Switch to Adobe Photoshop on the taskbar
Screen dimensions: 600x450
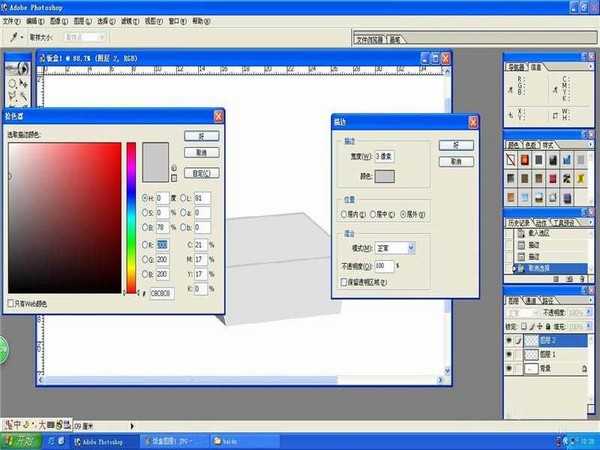coord(103,442)
